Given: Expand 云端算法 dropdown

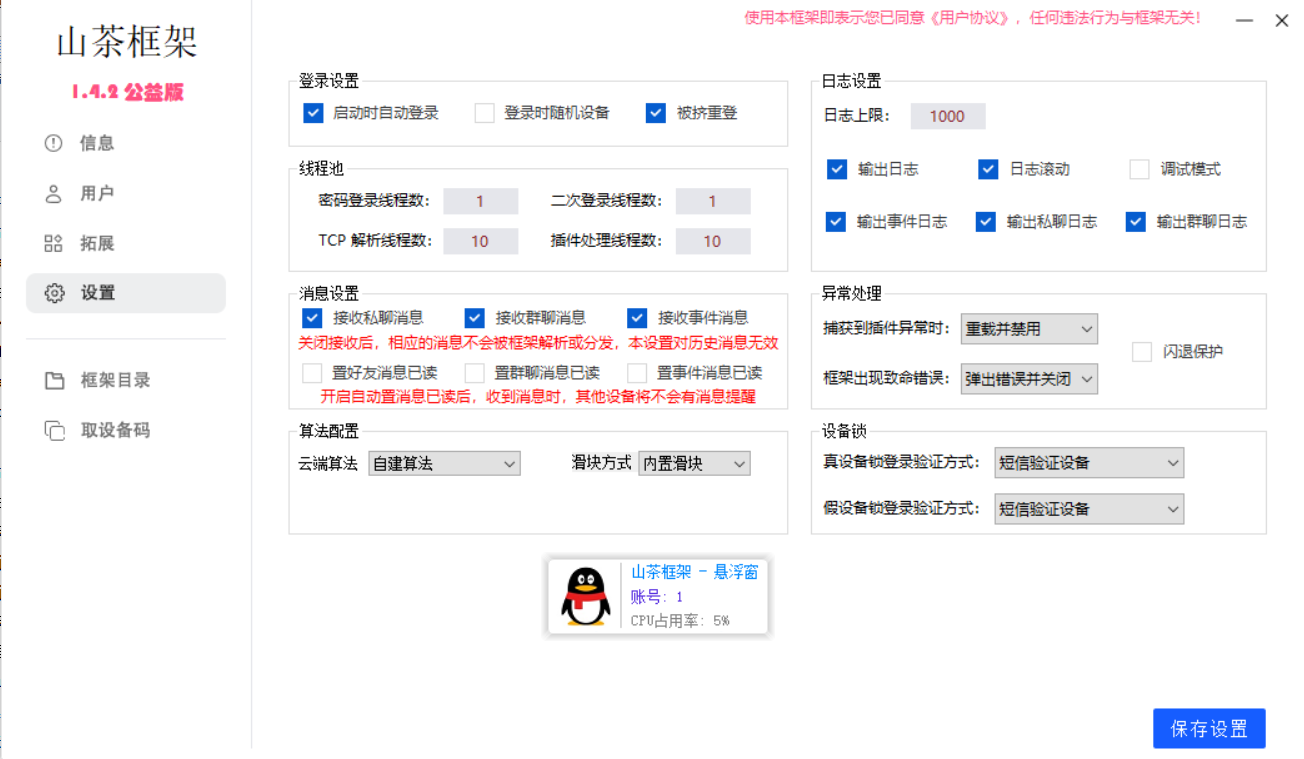Looking at the screenshot, I should [444, 464].
